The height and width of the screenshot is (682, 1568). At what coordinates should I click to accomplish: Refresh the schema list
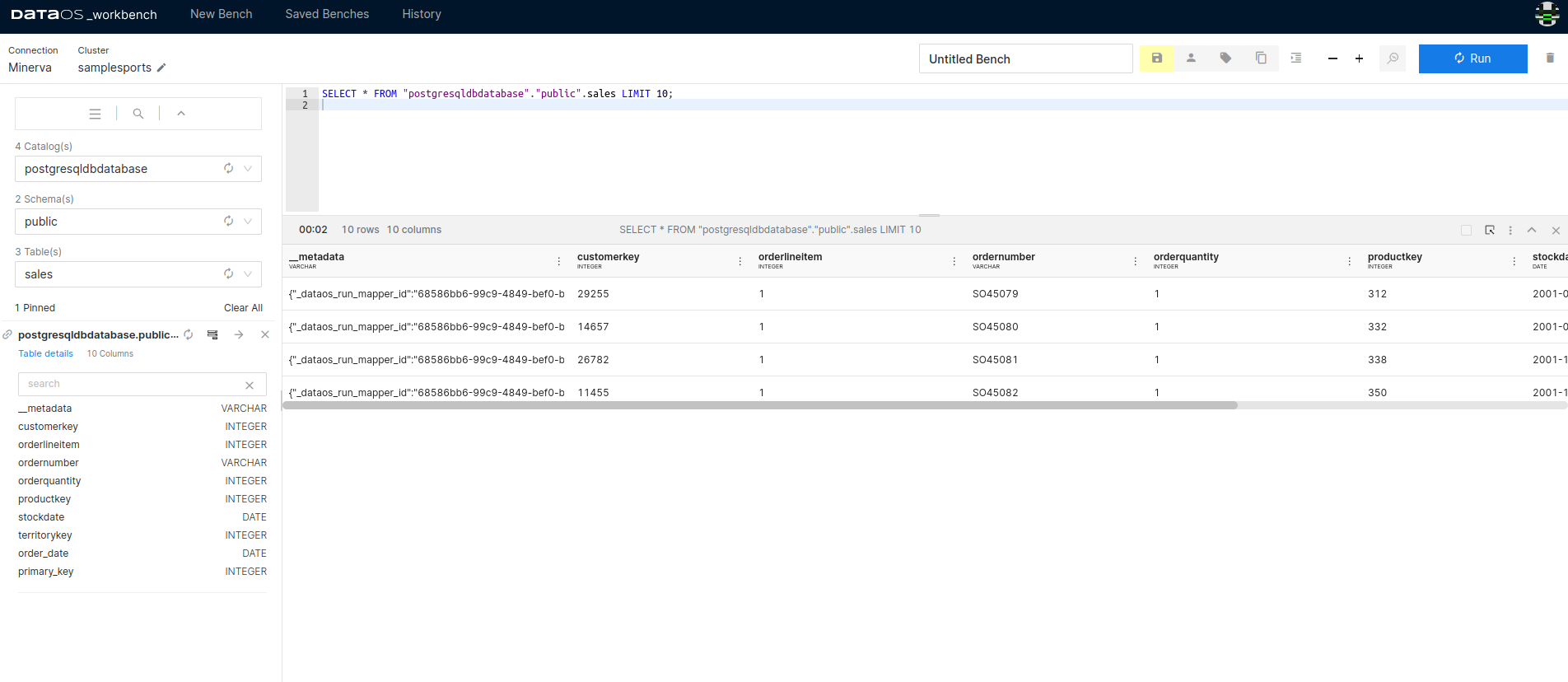click(229, 222)
